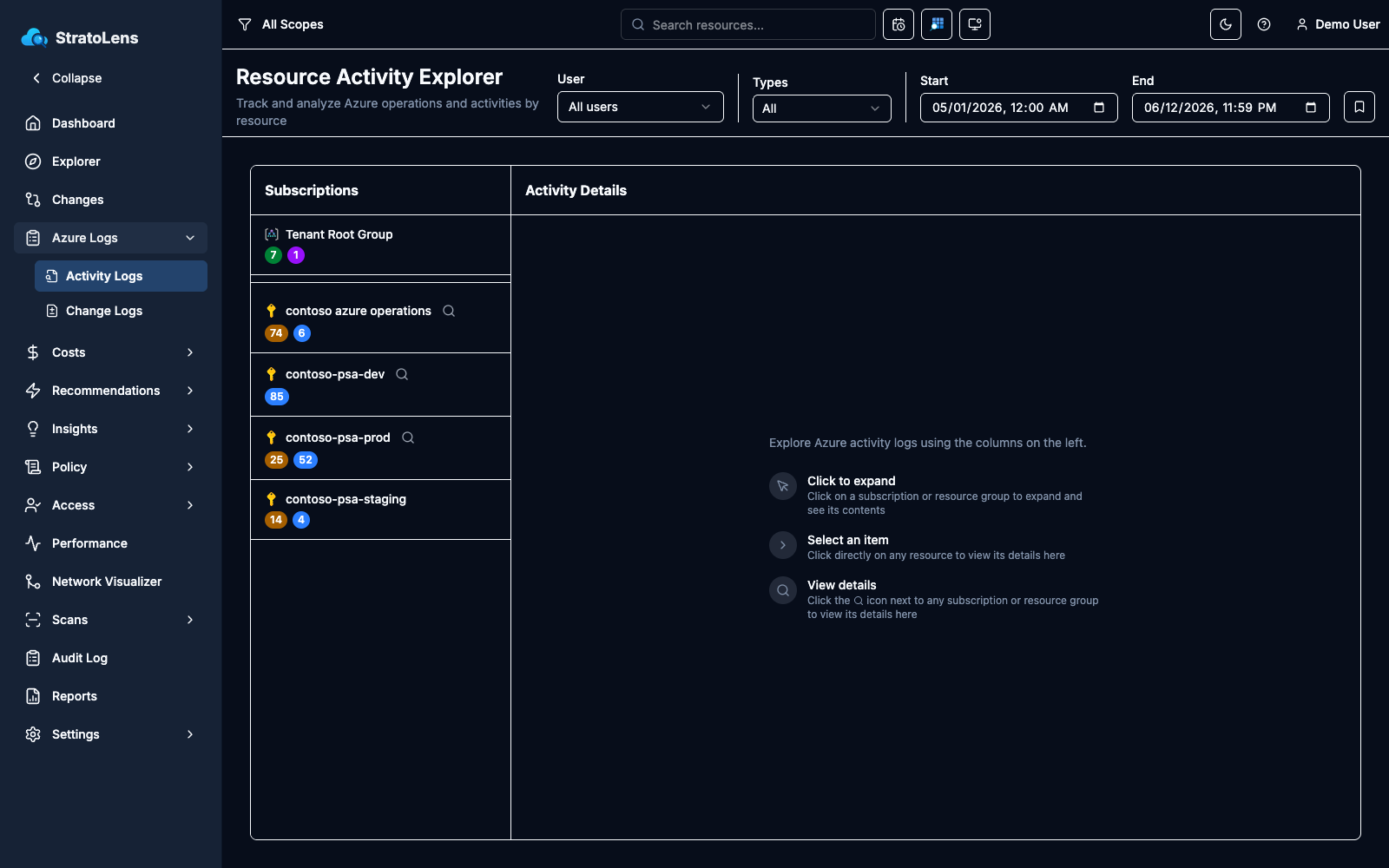This screenshot has width=1389, height=868.
Task: Click the Reports chart file icon
Action: tap(33, 696)
